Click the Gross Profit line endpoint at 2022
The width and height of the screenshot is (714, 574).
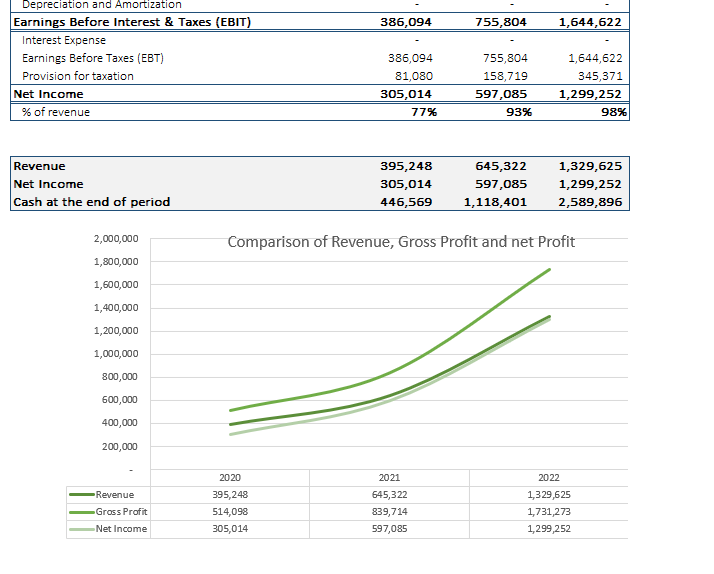549,270
